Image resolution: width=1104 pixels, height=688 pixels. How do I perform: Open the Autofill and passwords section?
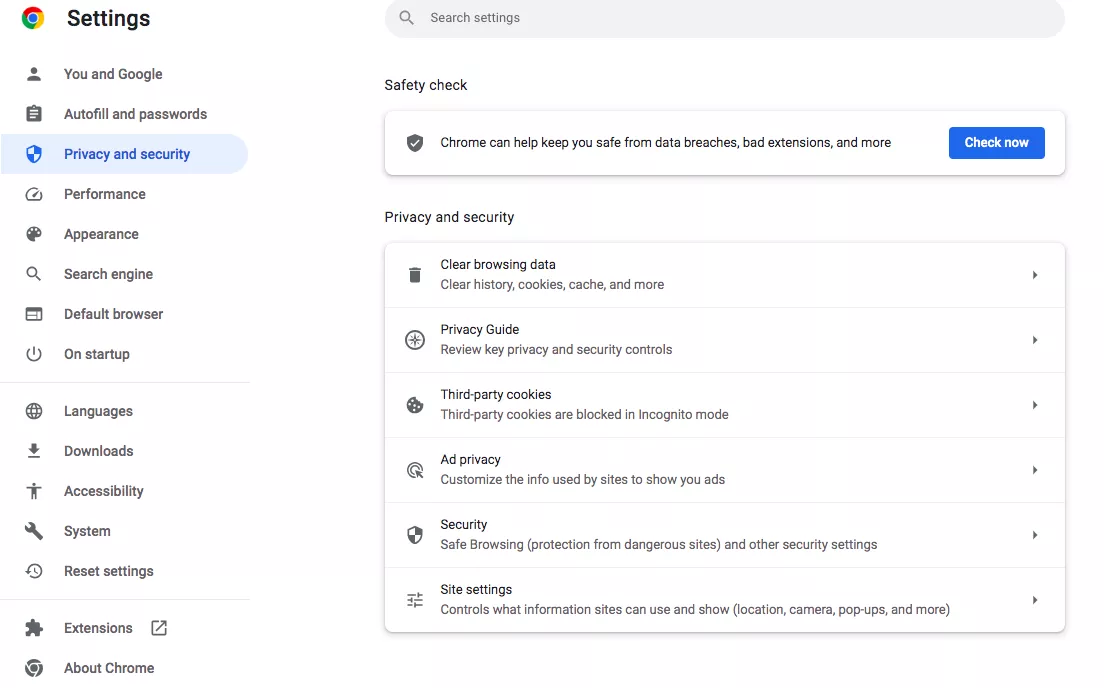135,114
